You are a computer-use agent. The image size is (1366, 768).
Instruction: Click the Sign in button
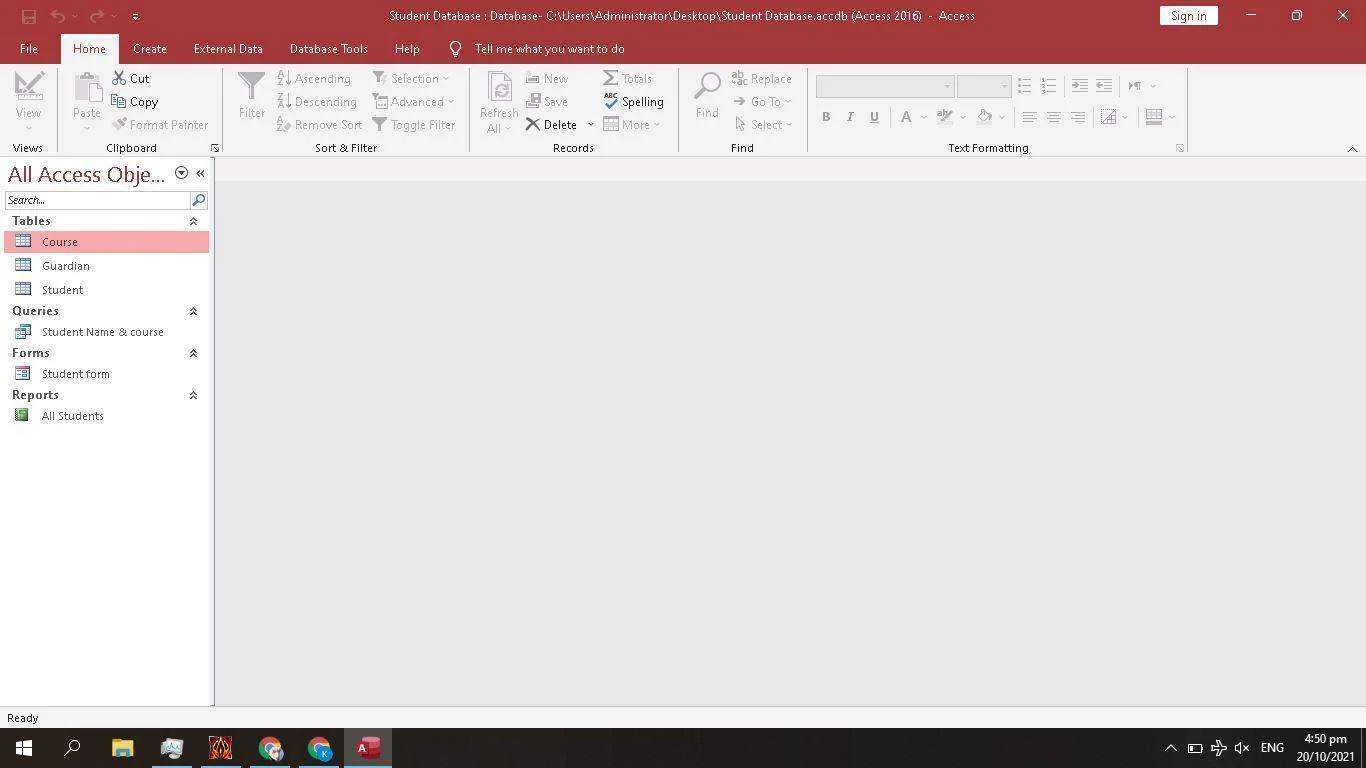point(1188,15)
